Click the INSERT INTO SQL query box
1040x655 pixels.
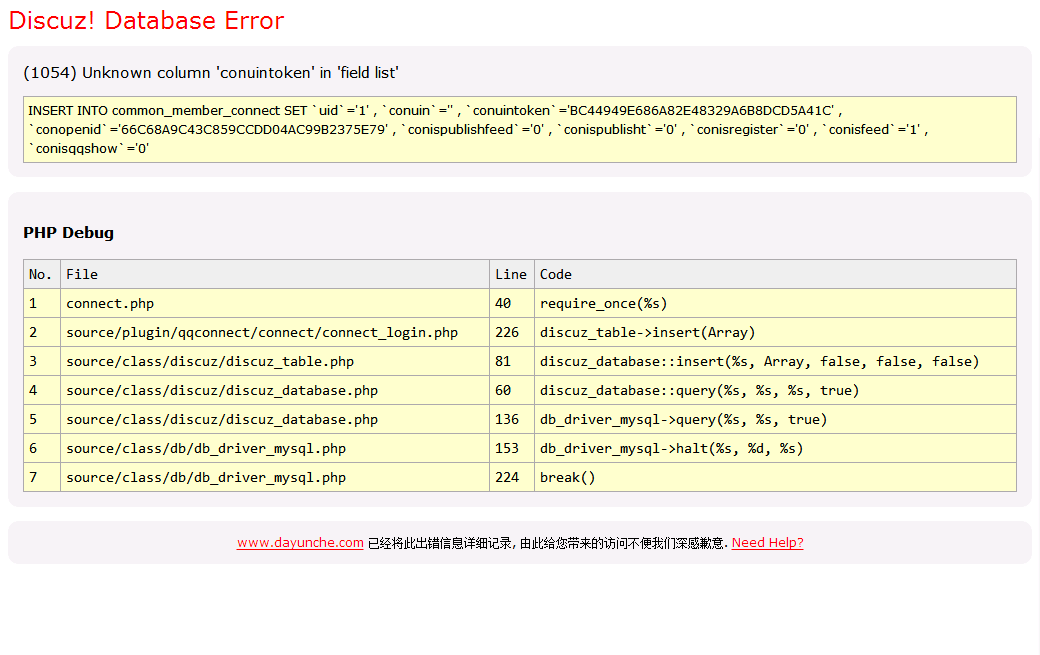tap(520, 129)
